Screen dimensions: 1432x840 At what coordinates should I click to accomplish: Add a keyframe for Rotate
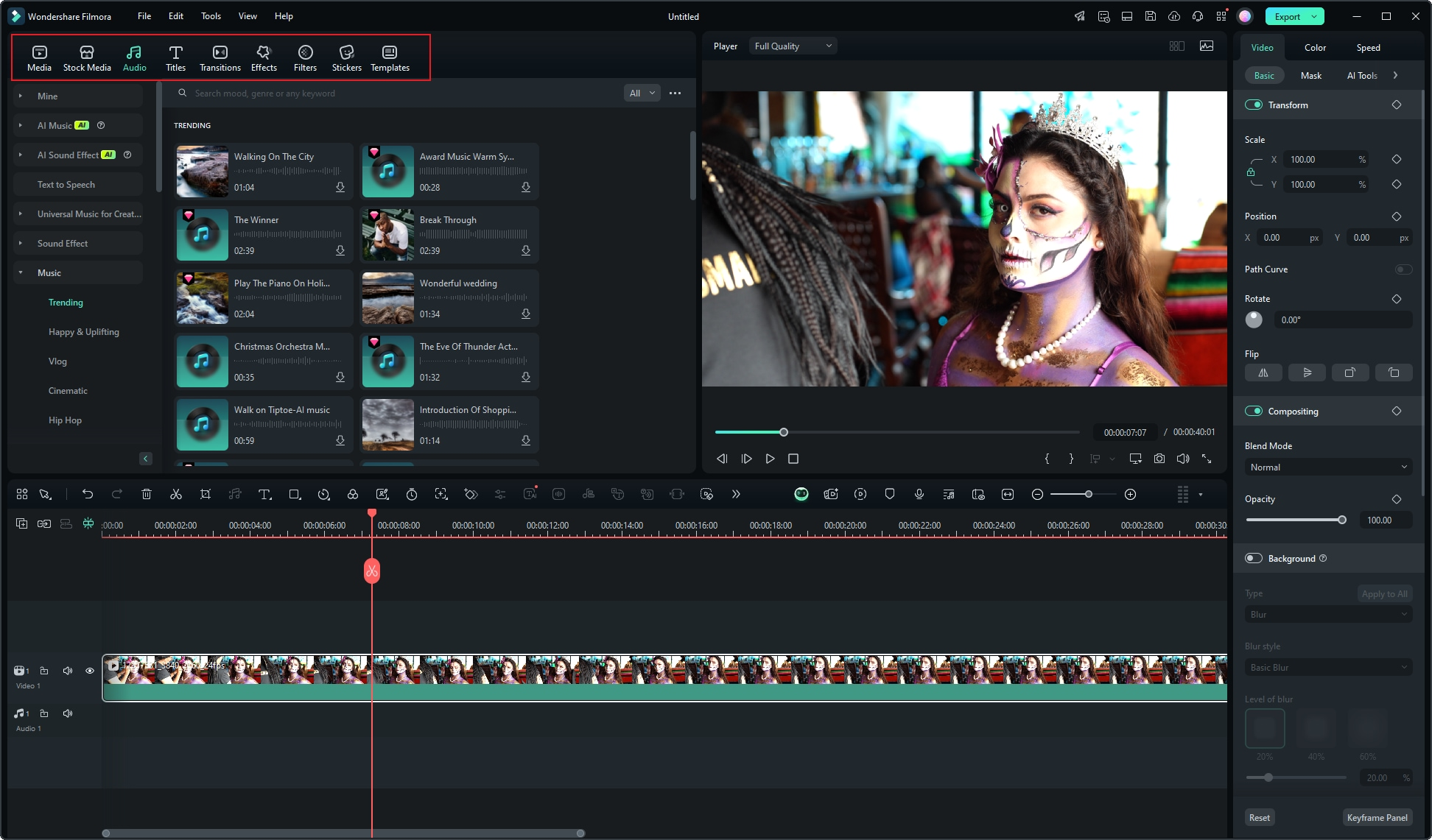(1397, 299)
